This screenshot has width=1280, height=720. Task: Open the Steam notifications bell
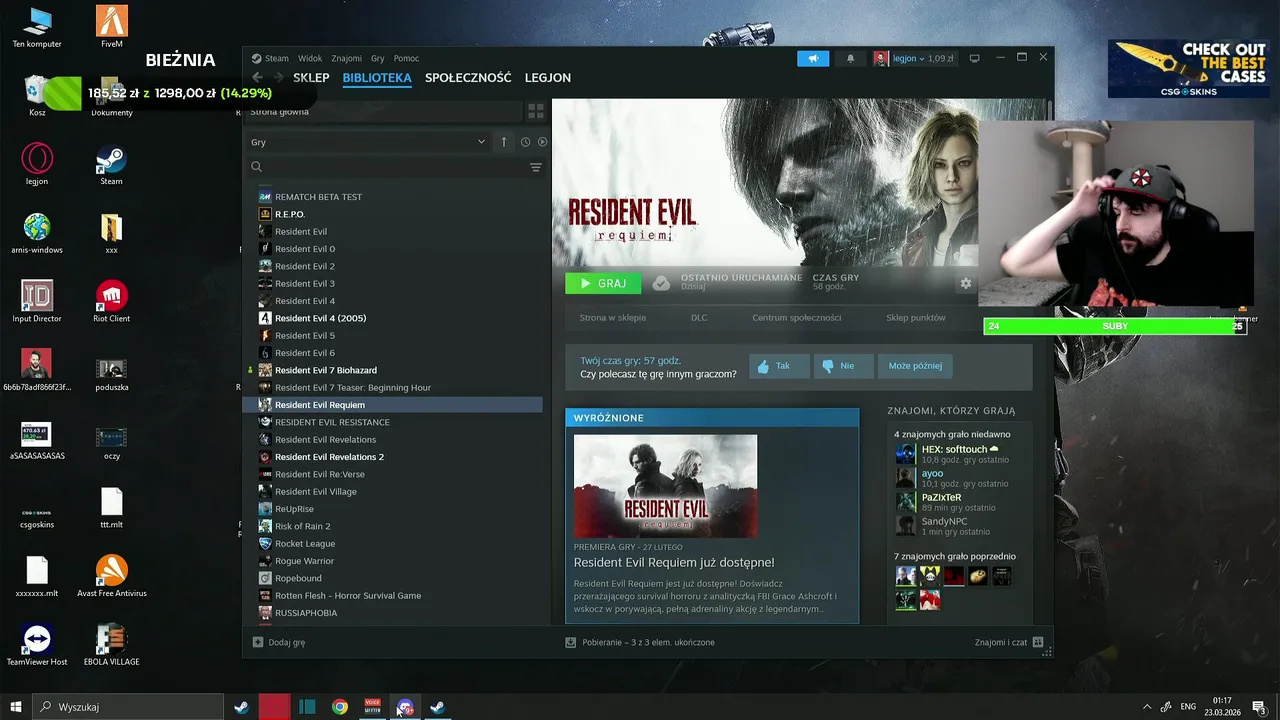point(851,58)
